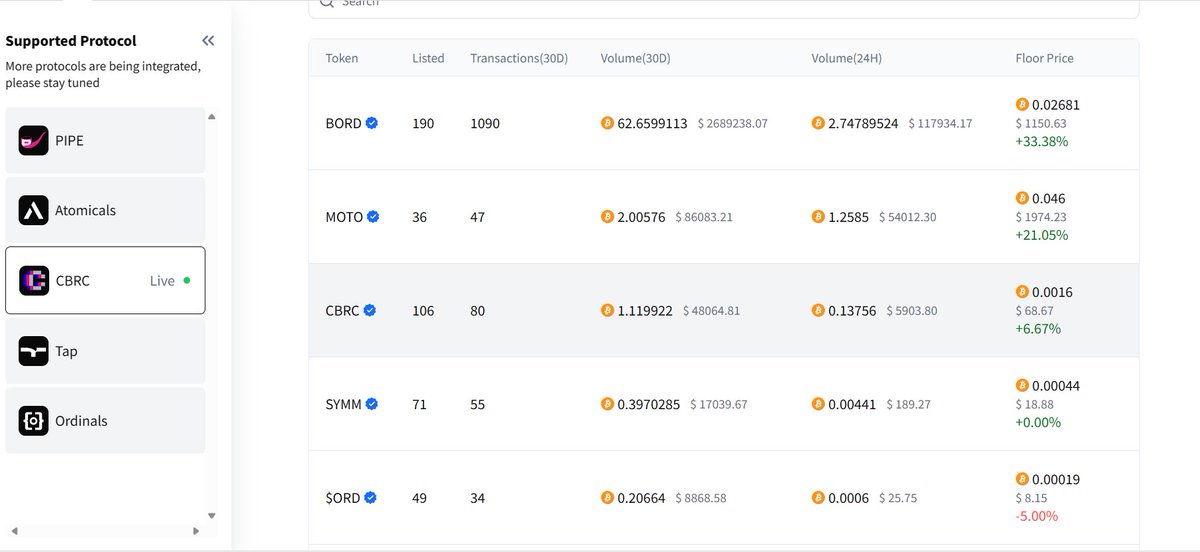This screenshot has width=1200, height=552.
Task: Click the bitcoin icon beside 0.00441
Action: [x=818, y=404]
